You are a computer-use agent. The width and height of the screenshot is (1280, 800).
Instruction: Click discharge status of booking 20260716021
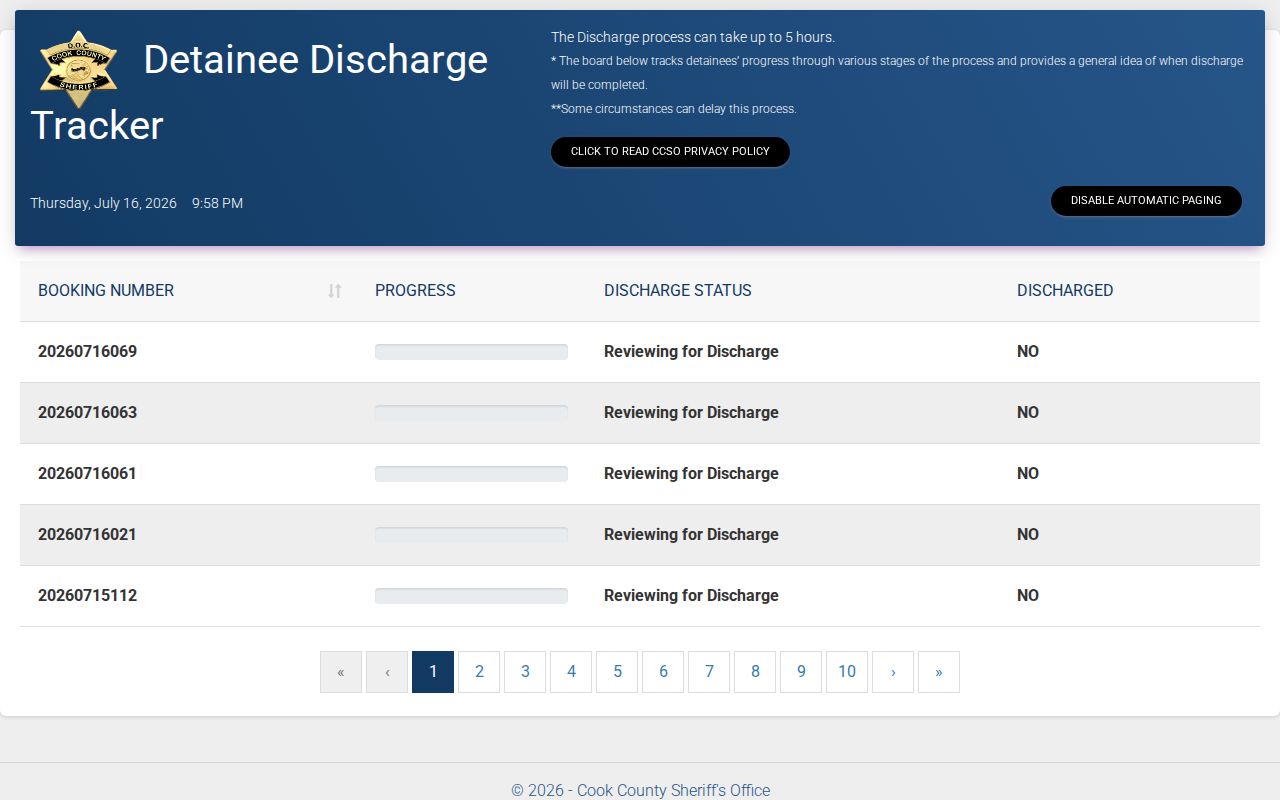coord(691,535)
